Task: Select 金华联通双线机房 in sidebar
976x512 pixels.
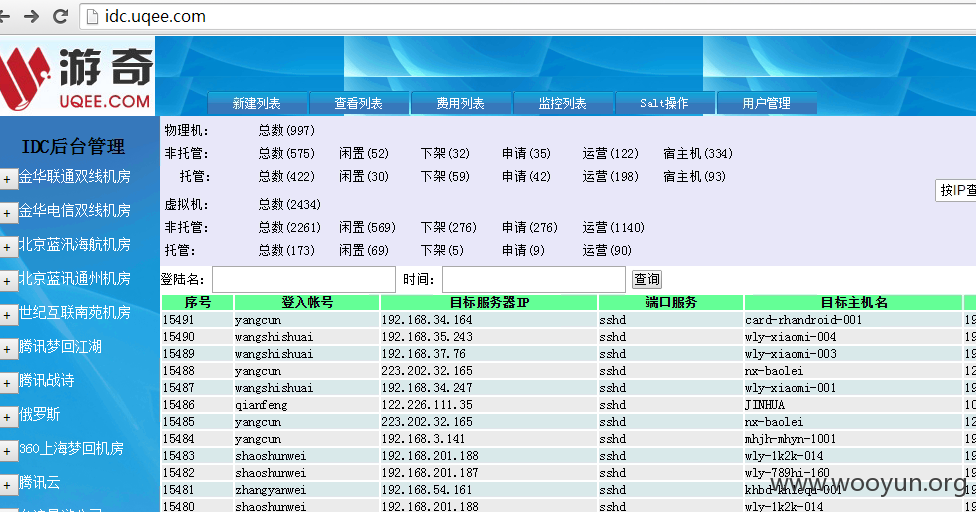Action: (x=75, y=177)
